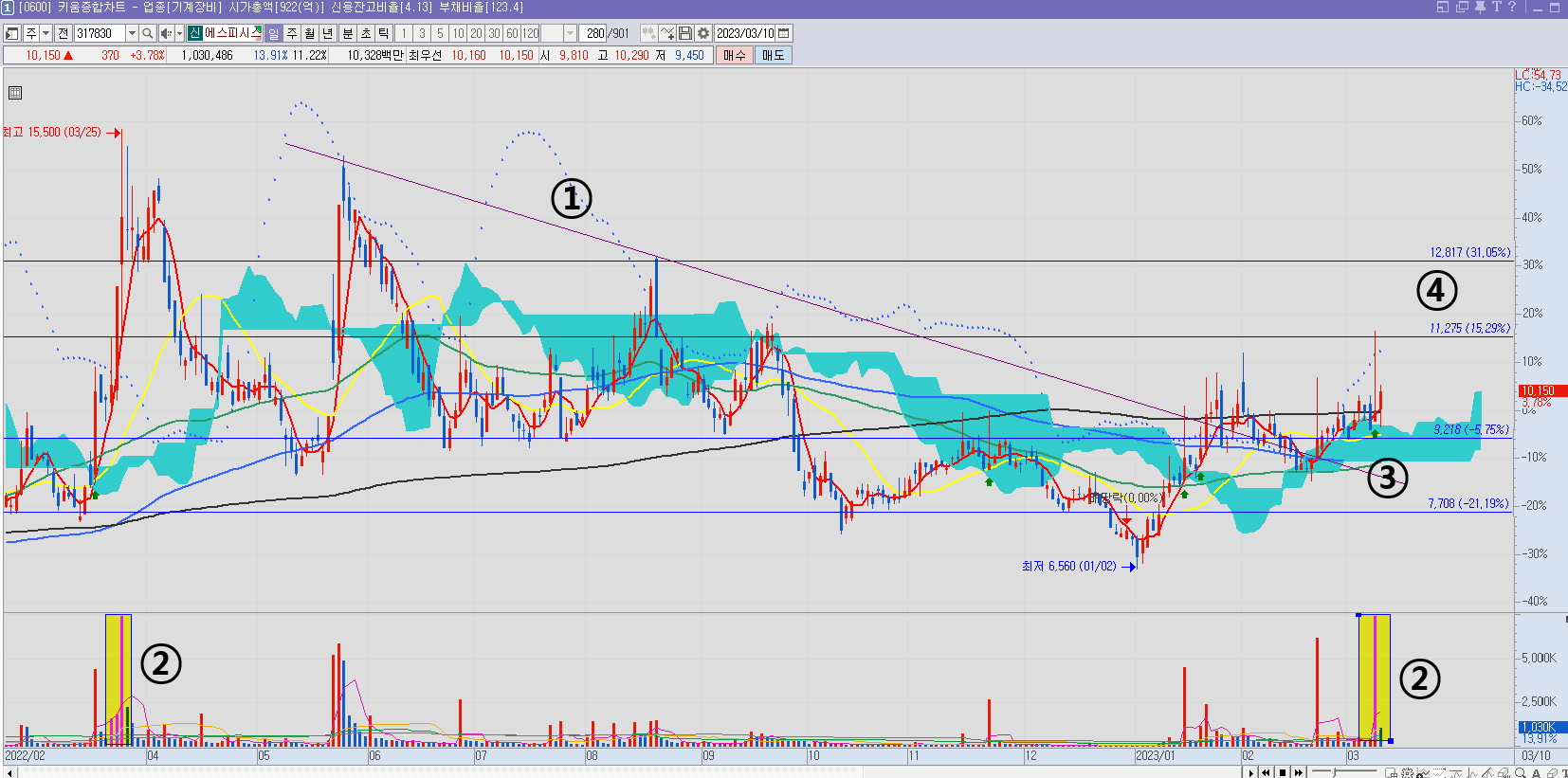1568x778 pixels.
Task: Choose interval preset 60
Action: pos(513,33)
